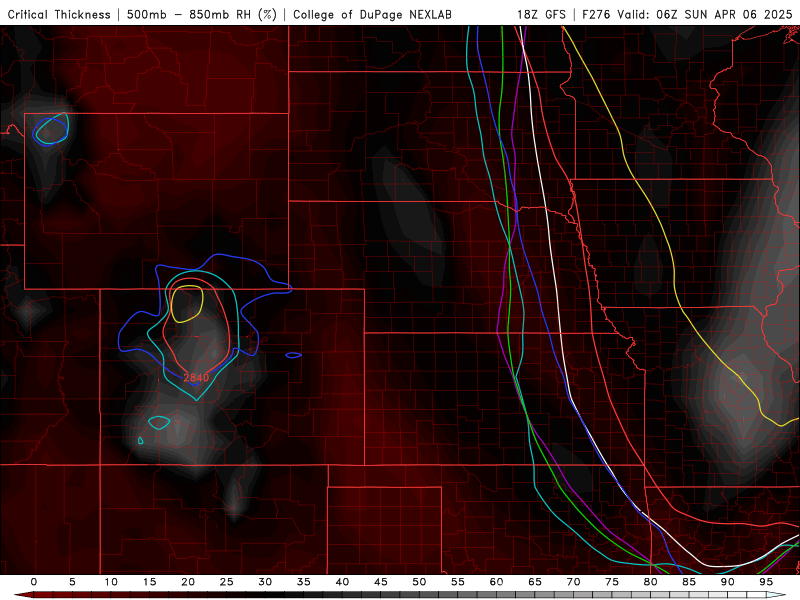Click the "Valid: 06Z SUN APR 06 2025" text
Image resolution: width=800 pixels, height=600 pixels.
click(x=705, y=15)
